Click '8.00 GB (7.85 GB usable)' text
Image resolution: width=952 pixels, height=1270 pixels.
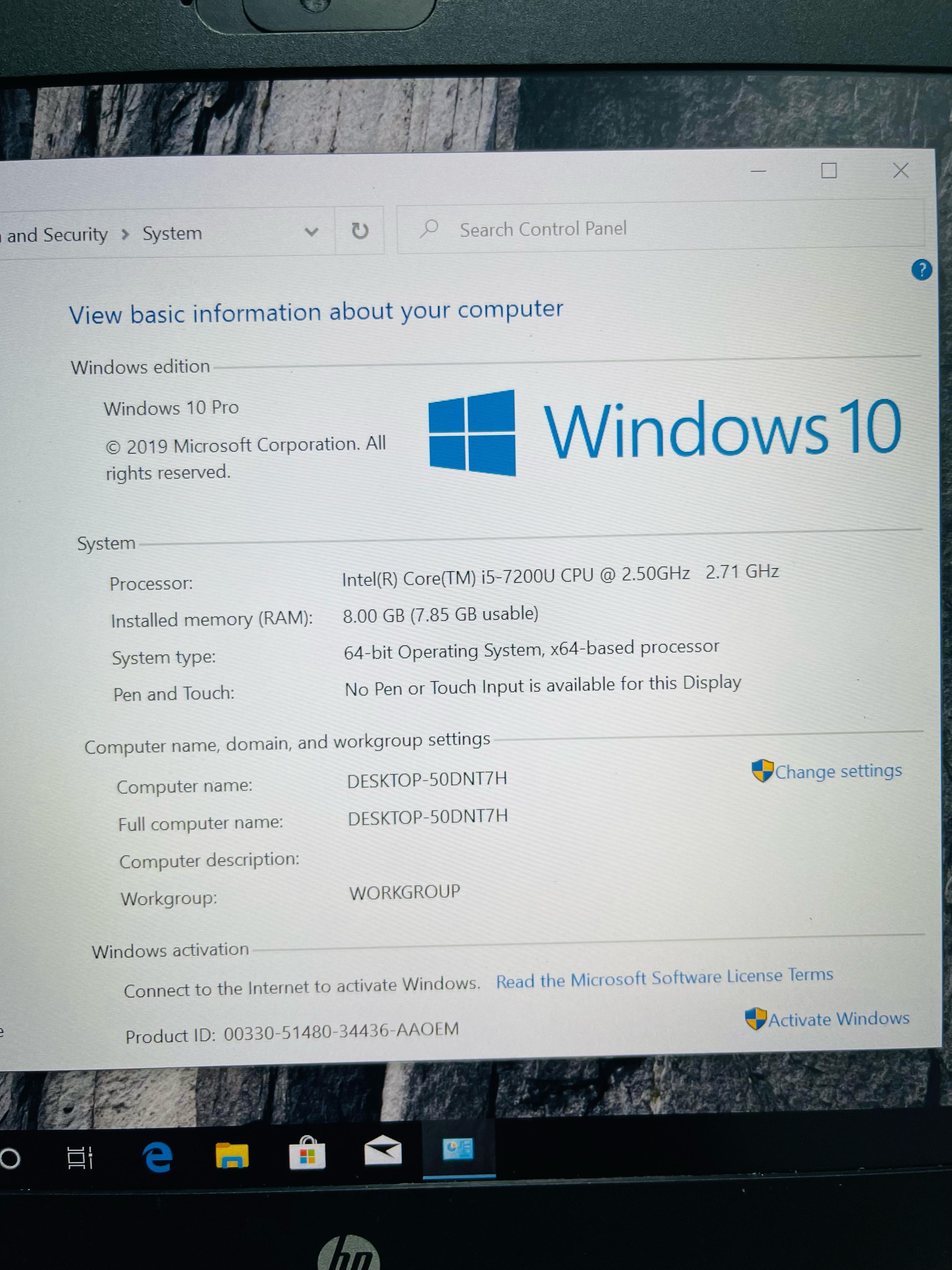[x=441, y=615]
